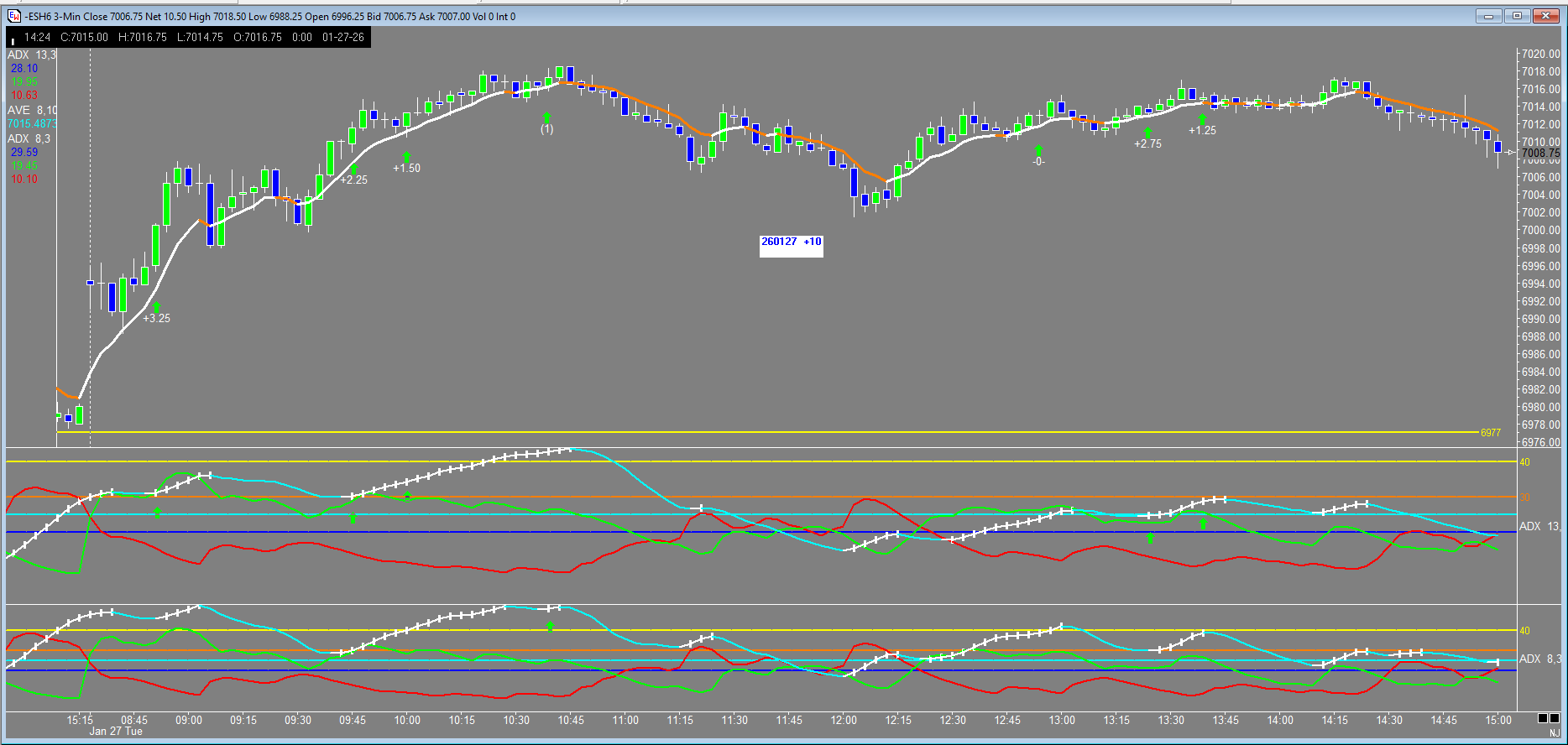This screenshot has height=745, width=1568.
Task: Select the AVE 8,10 study label
Action: 32,110
